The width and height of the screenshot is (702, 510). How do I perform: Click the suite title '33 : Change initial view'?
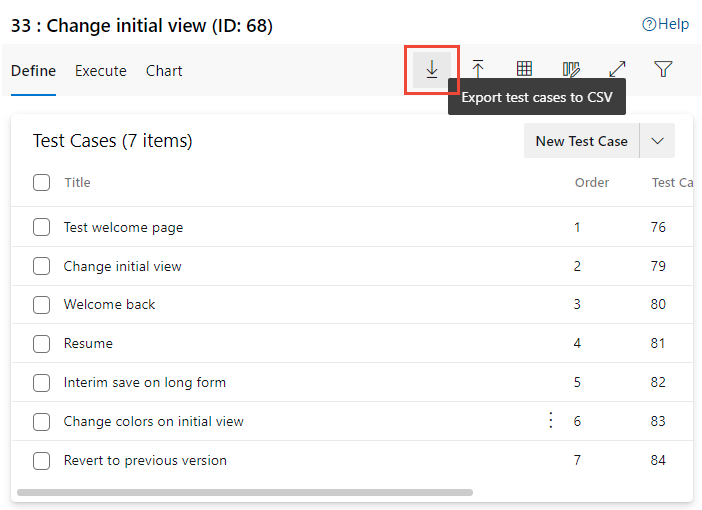141,26
